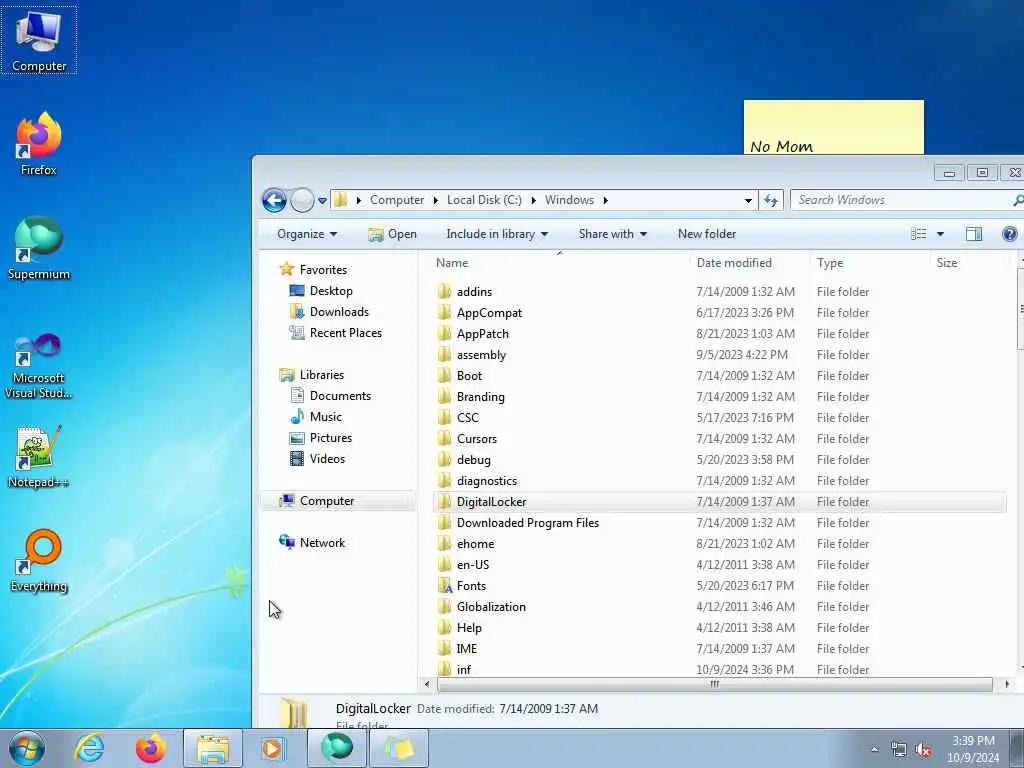
Task: Click the Windows Start orb
Action: [27, 748]
